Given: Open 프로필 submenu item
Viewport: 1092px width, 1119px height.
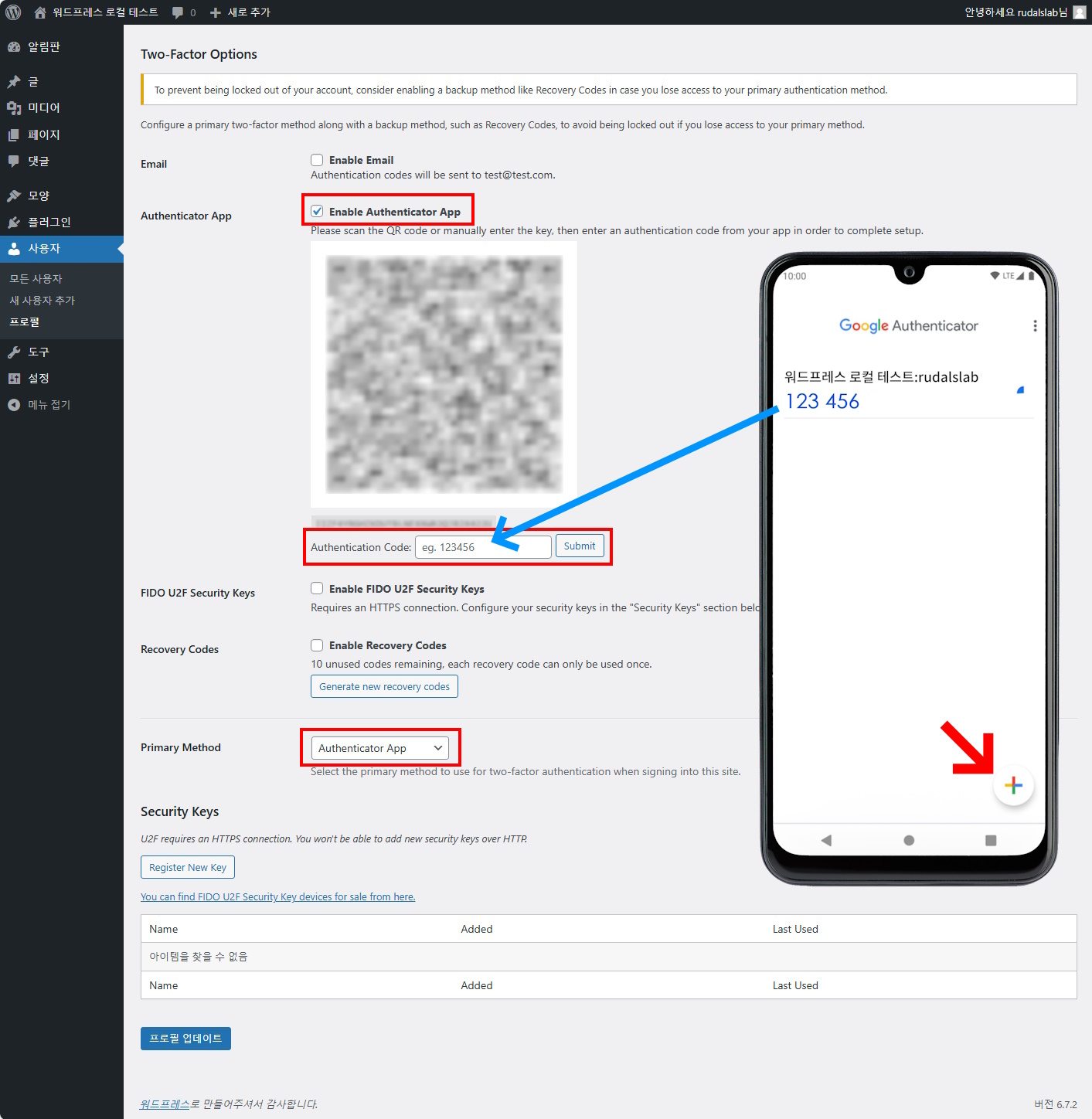Looking at the screenshot, I should point(25,322).
